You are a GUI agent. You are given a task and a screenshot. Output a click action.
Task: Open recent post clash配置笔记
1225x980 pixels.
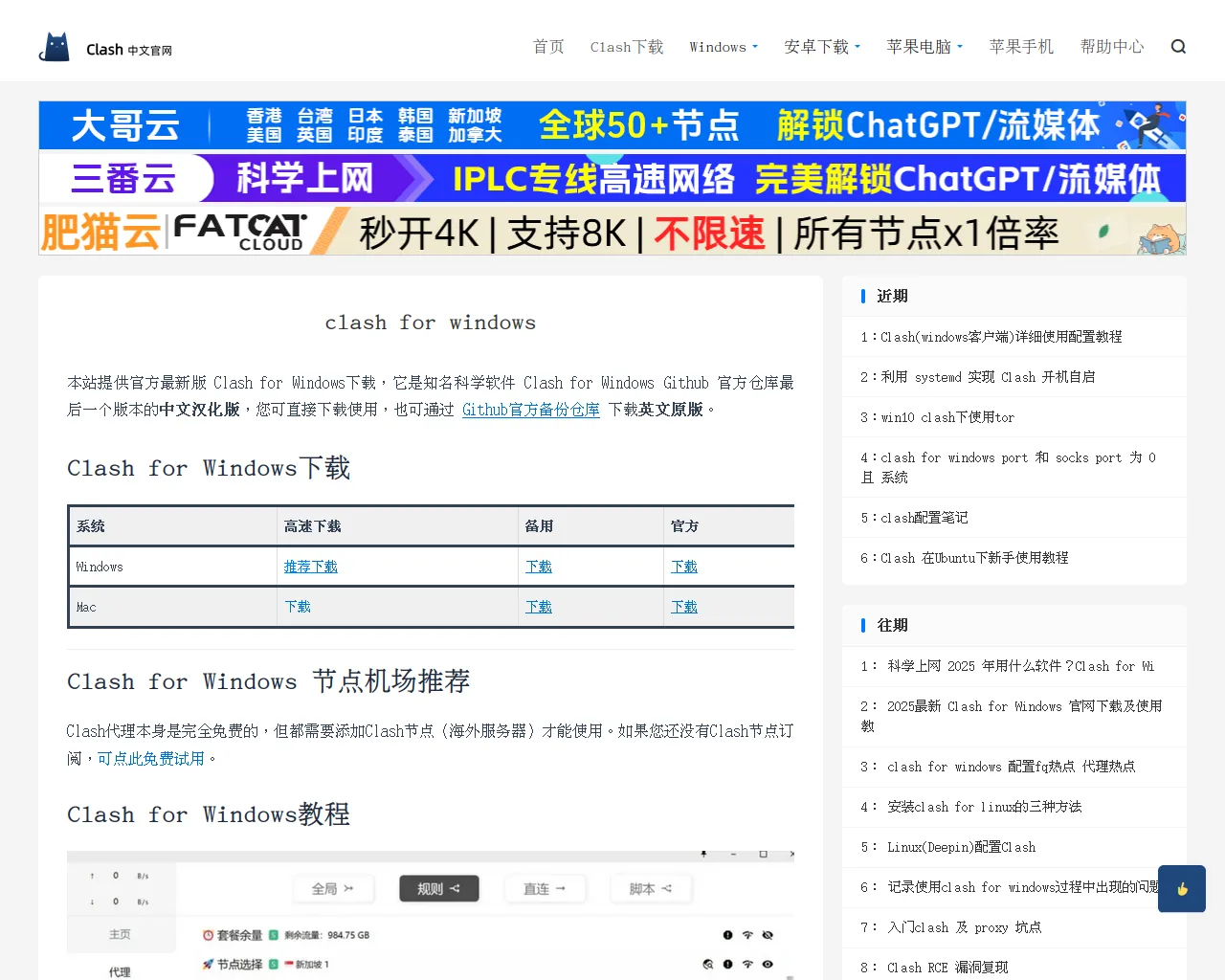click(924, 518)
